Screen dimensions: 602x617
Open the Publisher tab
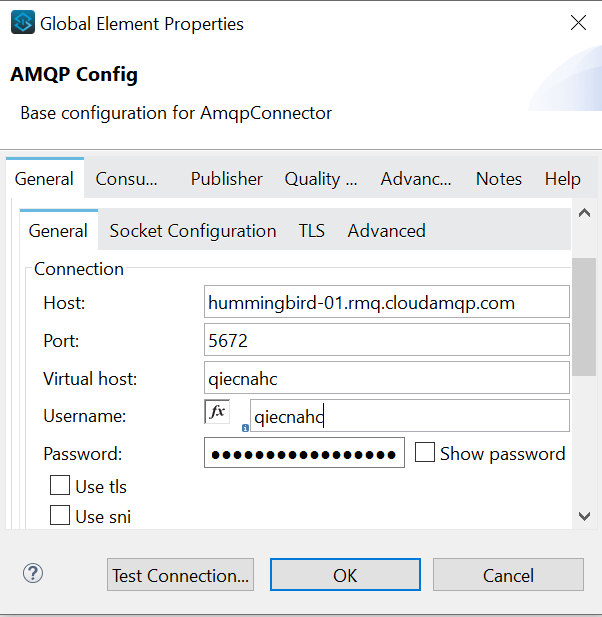[227, 179]
